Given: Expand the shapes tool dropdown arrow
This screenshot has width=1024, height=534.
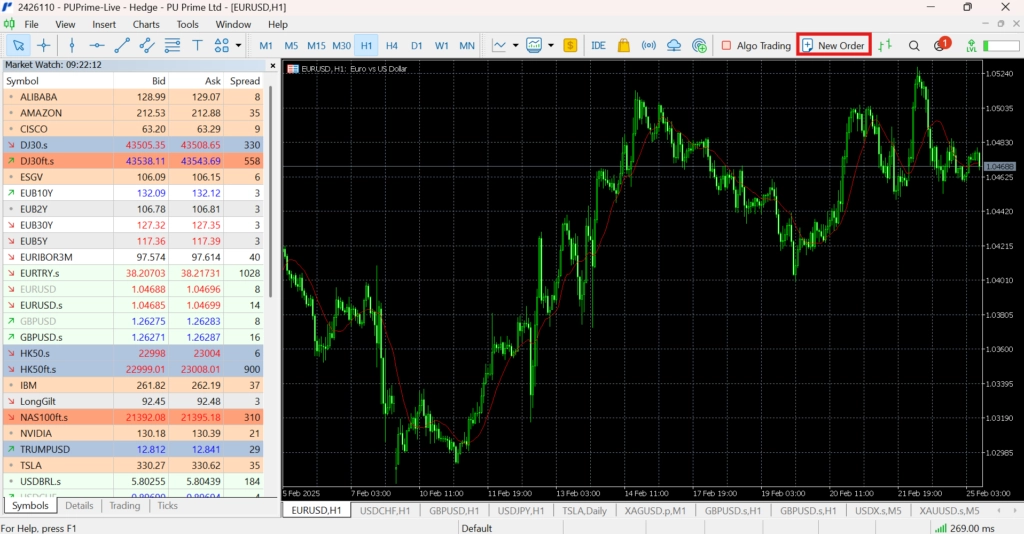Looking at the screenshot, I should point(238,46).
